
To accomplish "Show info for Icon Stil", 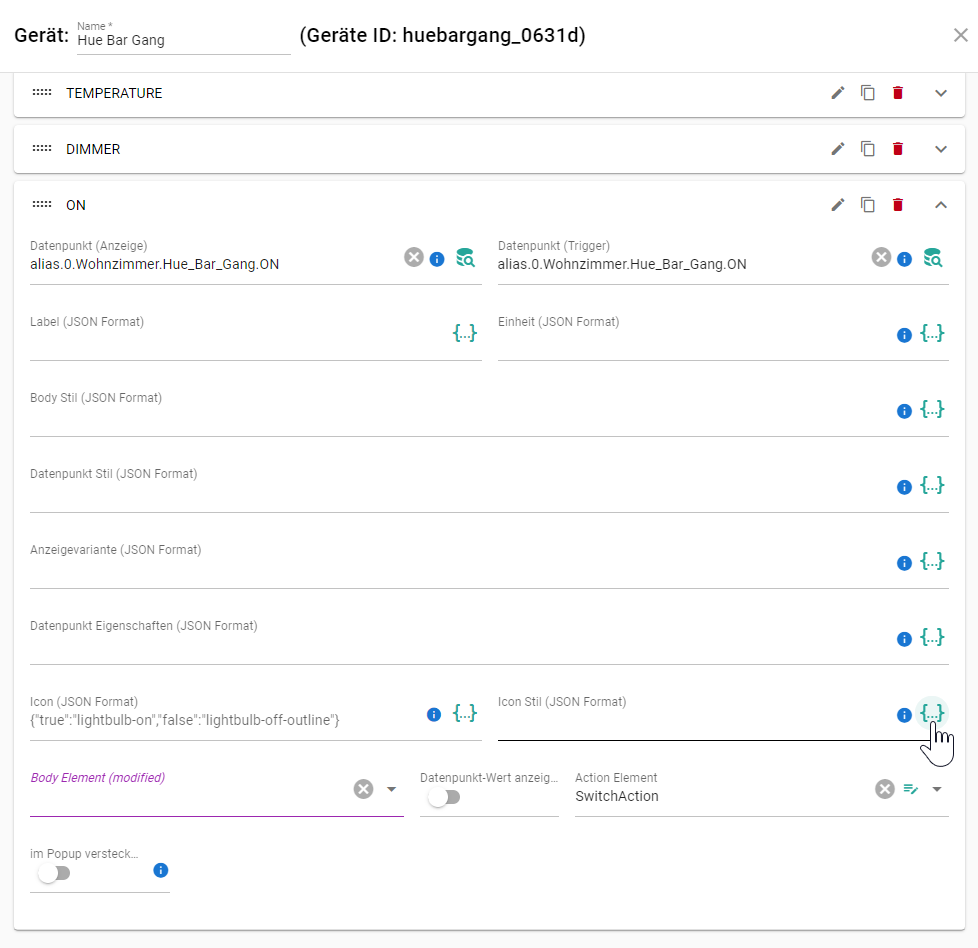I will pos(904,715).
